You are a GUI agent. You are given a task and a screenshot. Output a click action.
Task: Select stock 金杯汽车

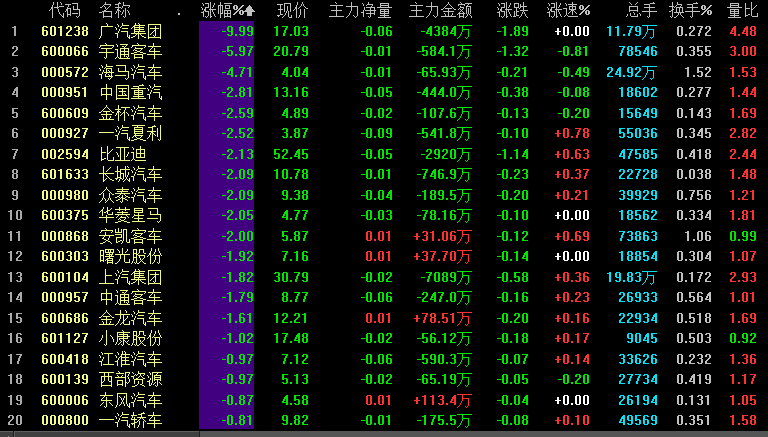click(x=130, y=114)
